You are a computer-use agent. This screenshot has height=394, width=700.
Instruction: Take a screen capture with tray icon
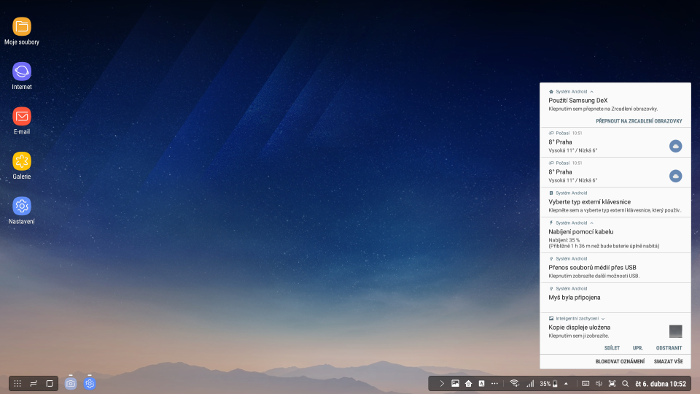612,383
